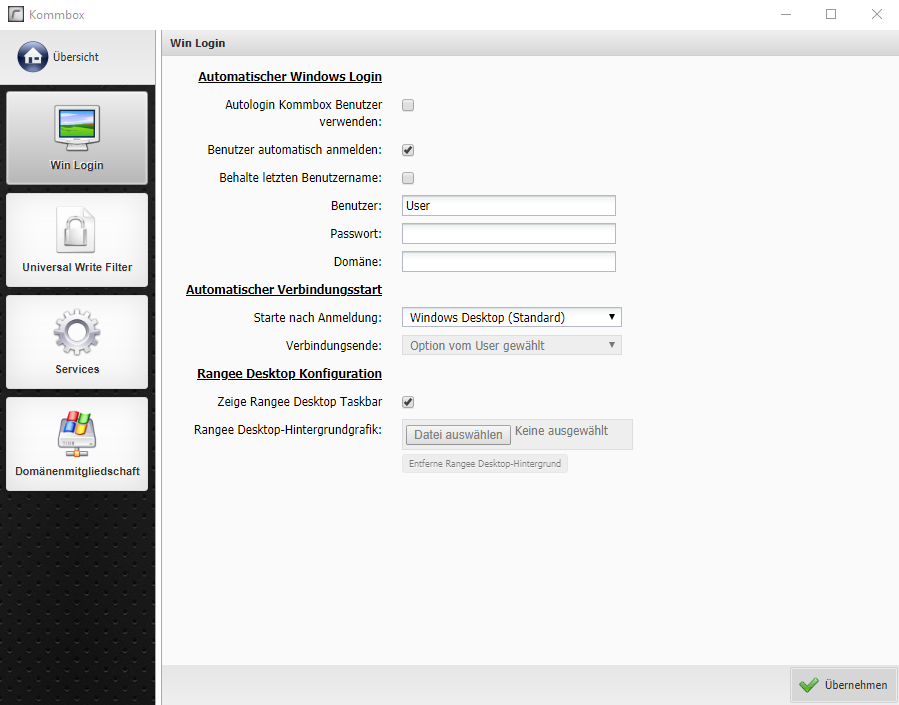This screenshot has width=899, height=705.
Task: Open the Verbindungsende dropdown
Action: [x=511, y=345]
